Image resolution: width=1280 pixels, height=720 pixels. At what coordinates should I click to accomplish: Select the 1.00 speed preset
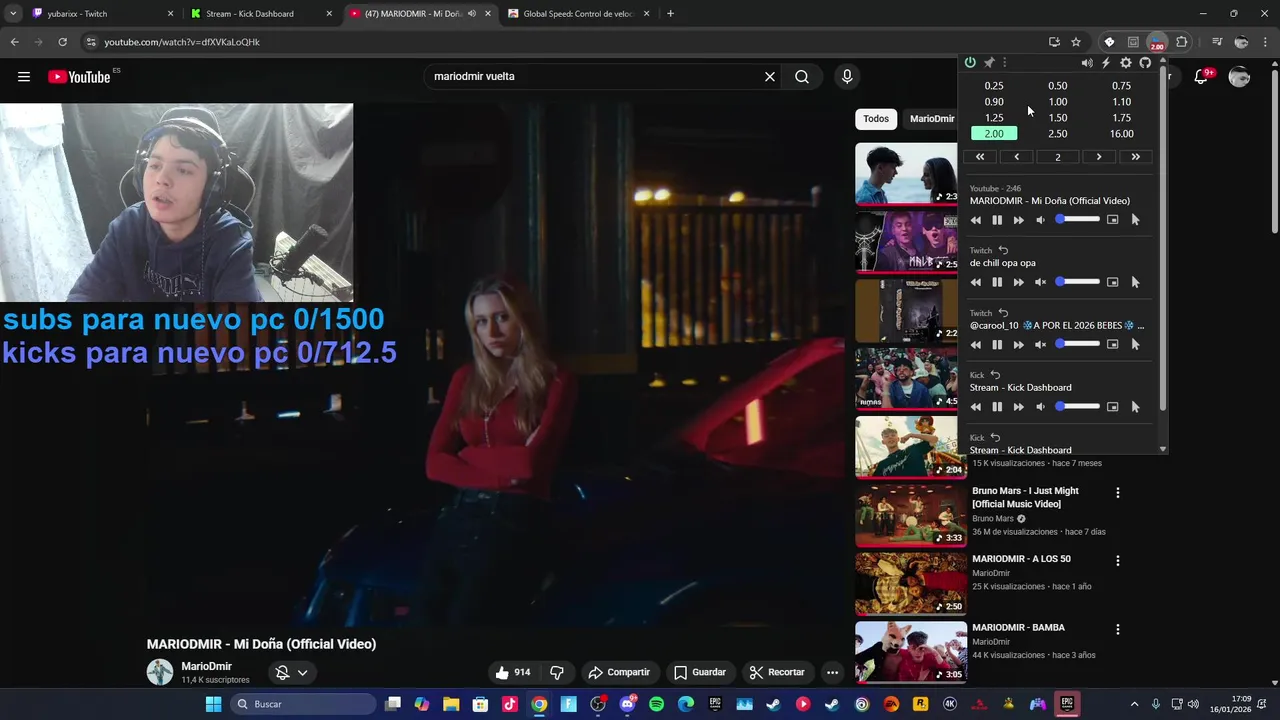pos(1058,102)
